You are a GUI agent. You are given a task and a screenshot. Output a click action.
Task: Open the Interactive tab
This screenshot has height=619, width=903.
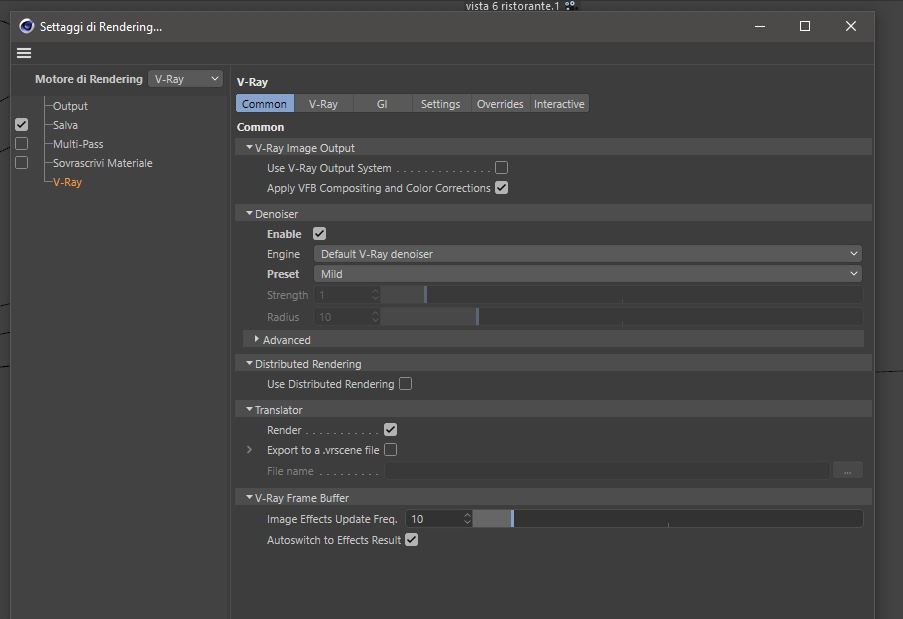[559, 104]
